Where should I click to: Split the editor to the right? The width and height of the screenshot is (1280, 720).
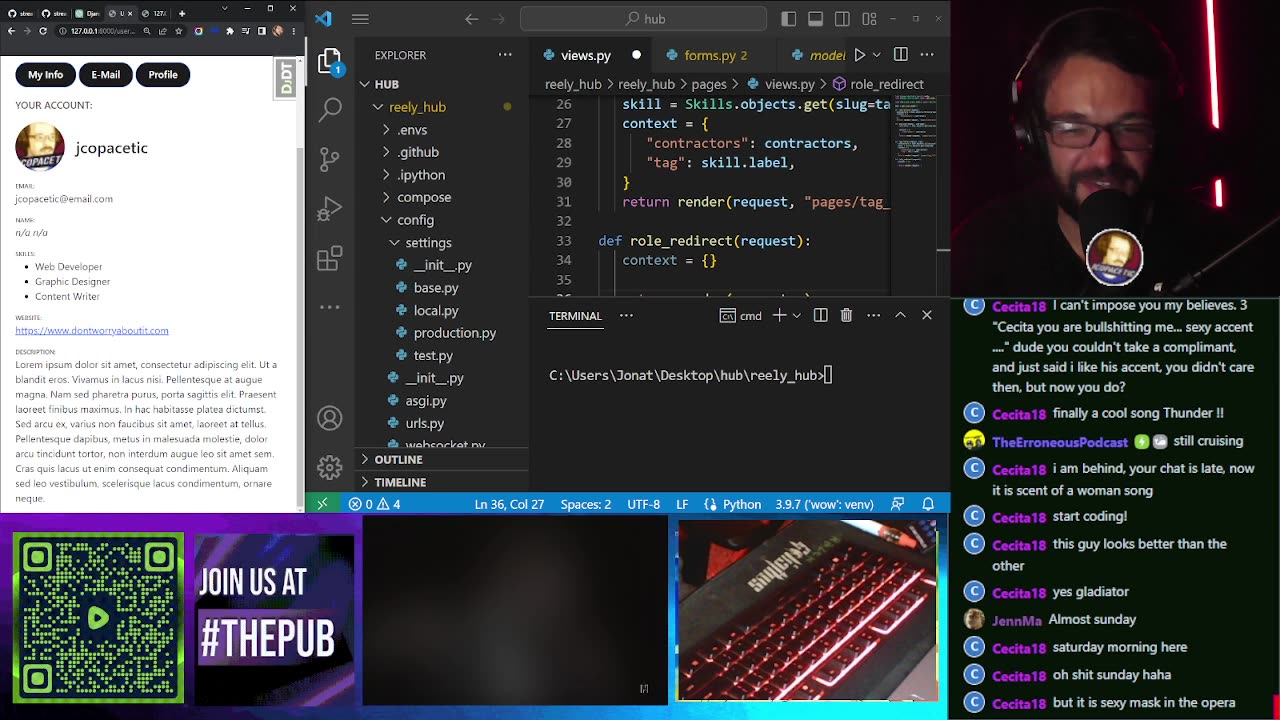(x=901, y=55)
